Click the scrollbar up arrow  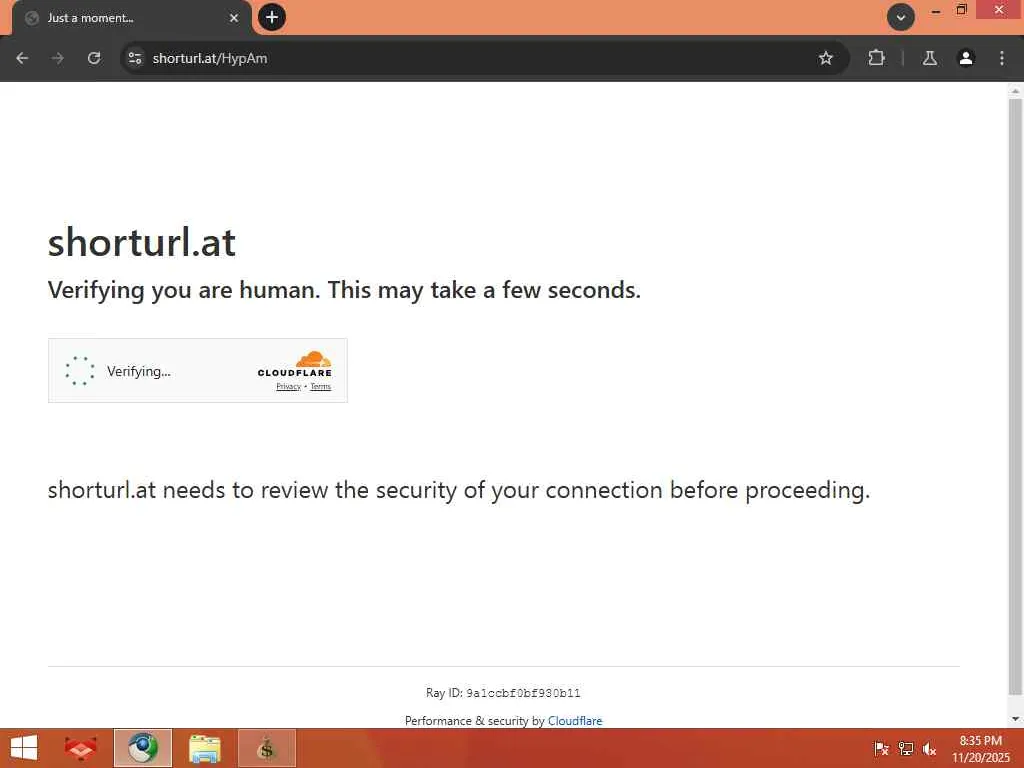click(1015, 91)
